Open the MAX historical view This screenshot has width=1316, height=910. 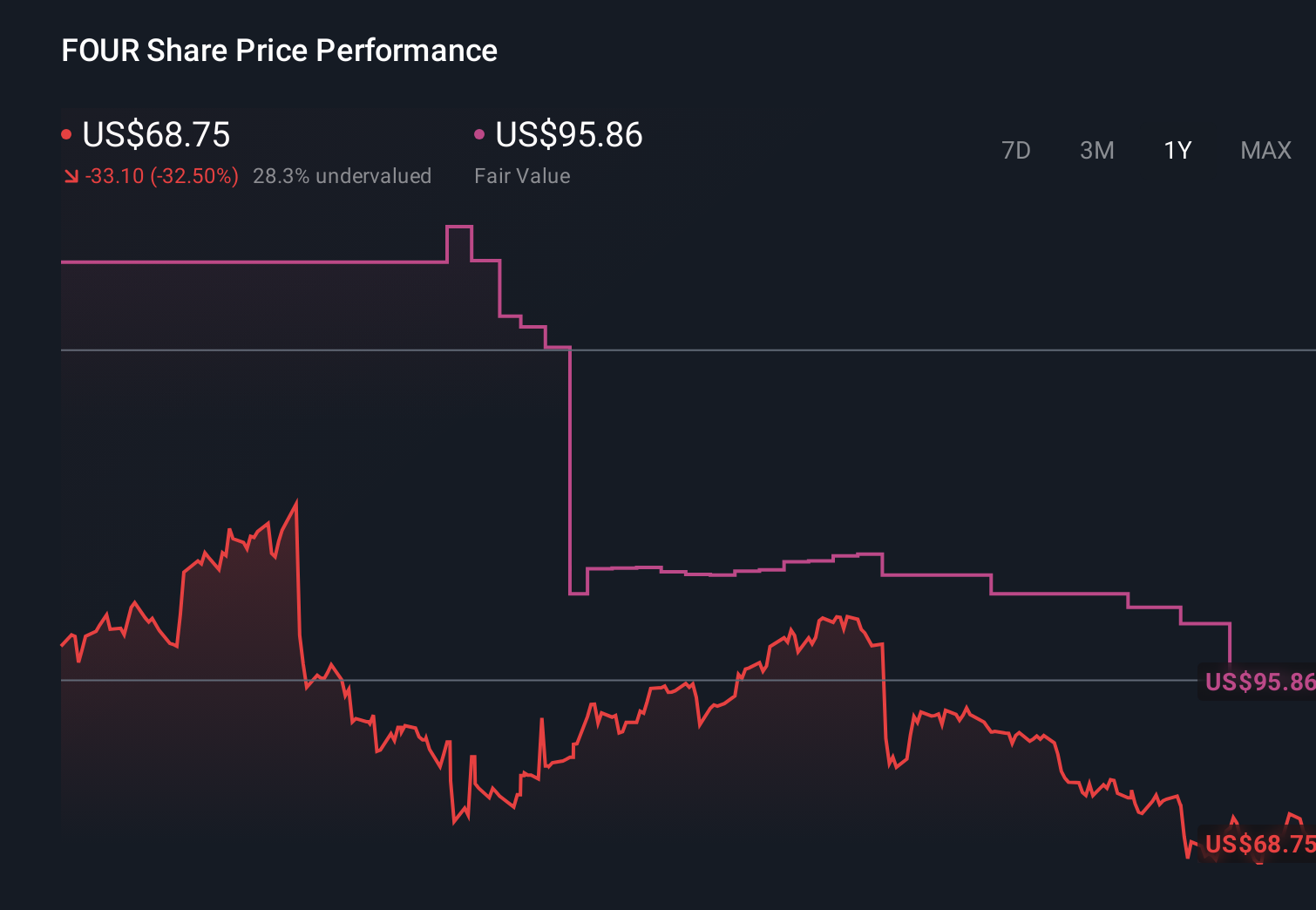click(1265, 150)
